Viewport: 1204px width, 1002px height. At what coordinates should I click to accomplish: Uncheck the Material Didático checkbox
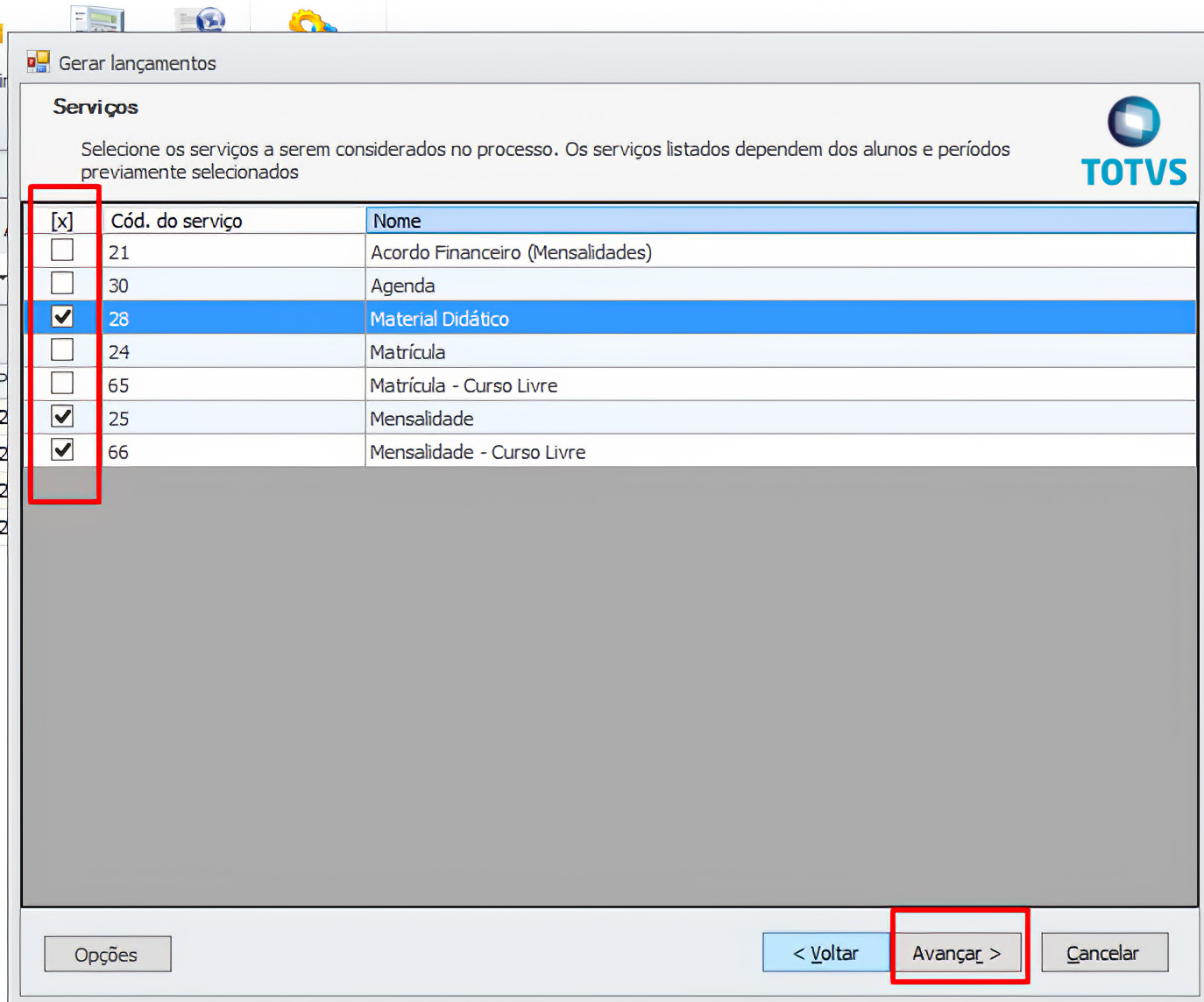(x=62, y=317)
